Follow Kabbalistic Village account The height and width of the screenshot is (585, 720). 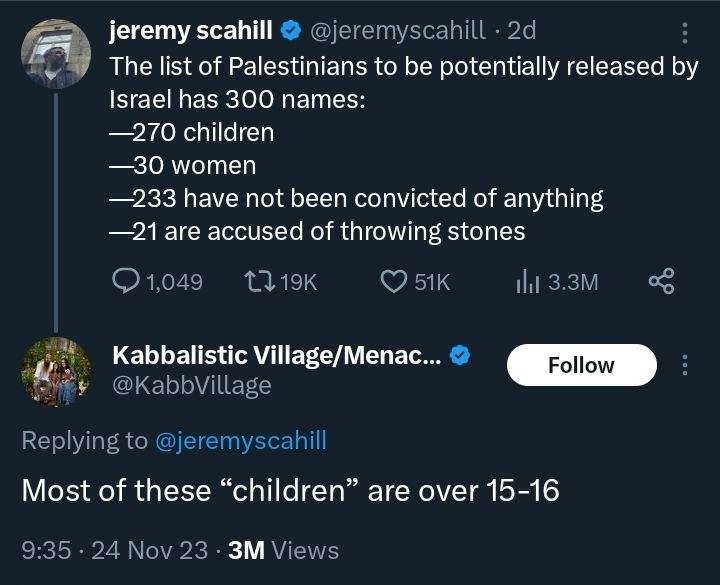tap(581, 365)
